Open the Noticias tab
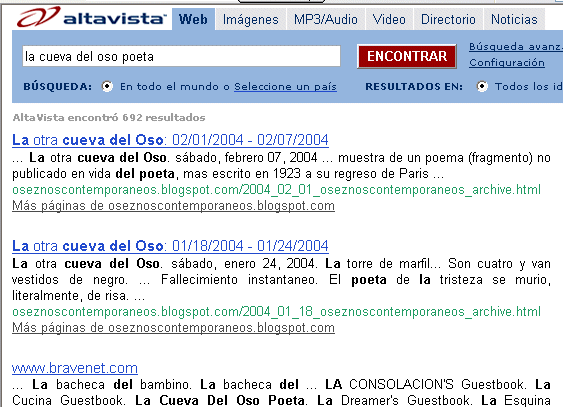563x407 pixels. tap(514, 19)
